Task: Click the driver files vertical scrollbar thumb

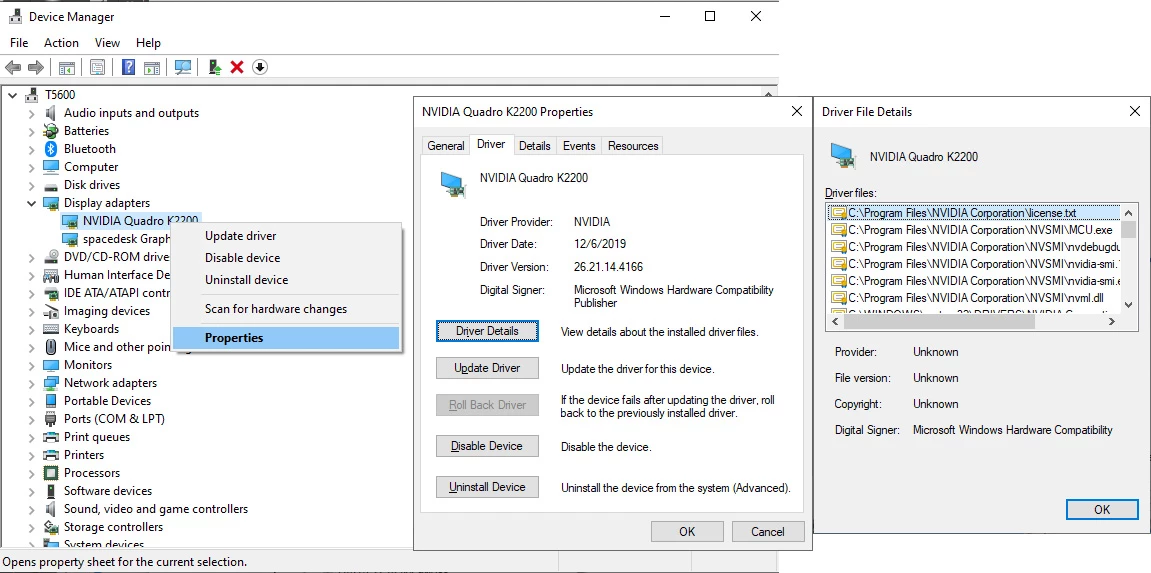Action: [1128, 229]
